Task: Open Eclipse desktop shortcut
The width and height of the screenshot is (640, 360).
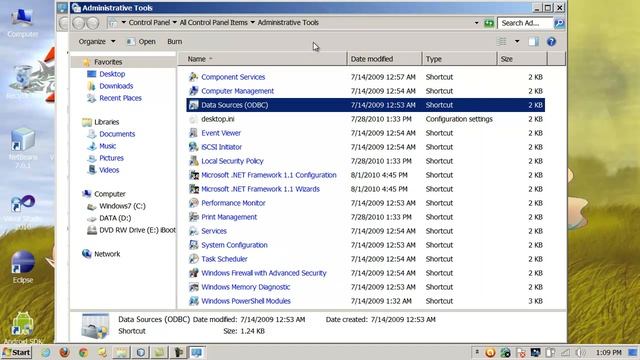Action: [x=23, y=267]
